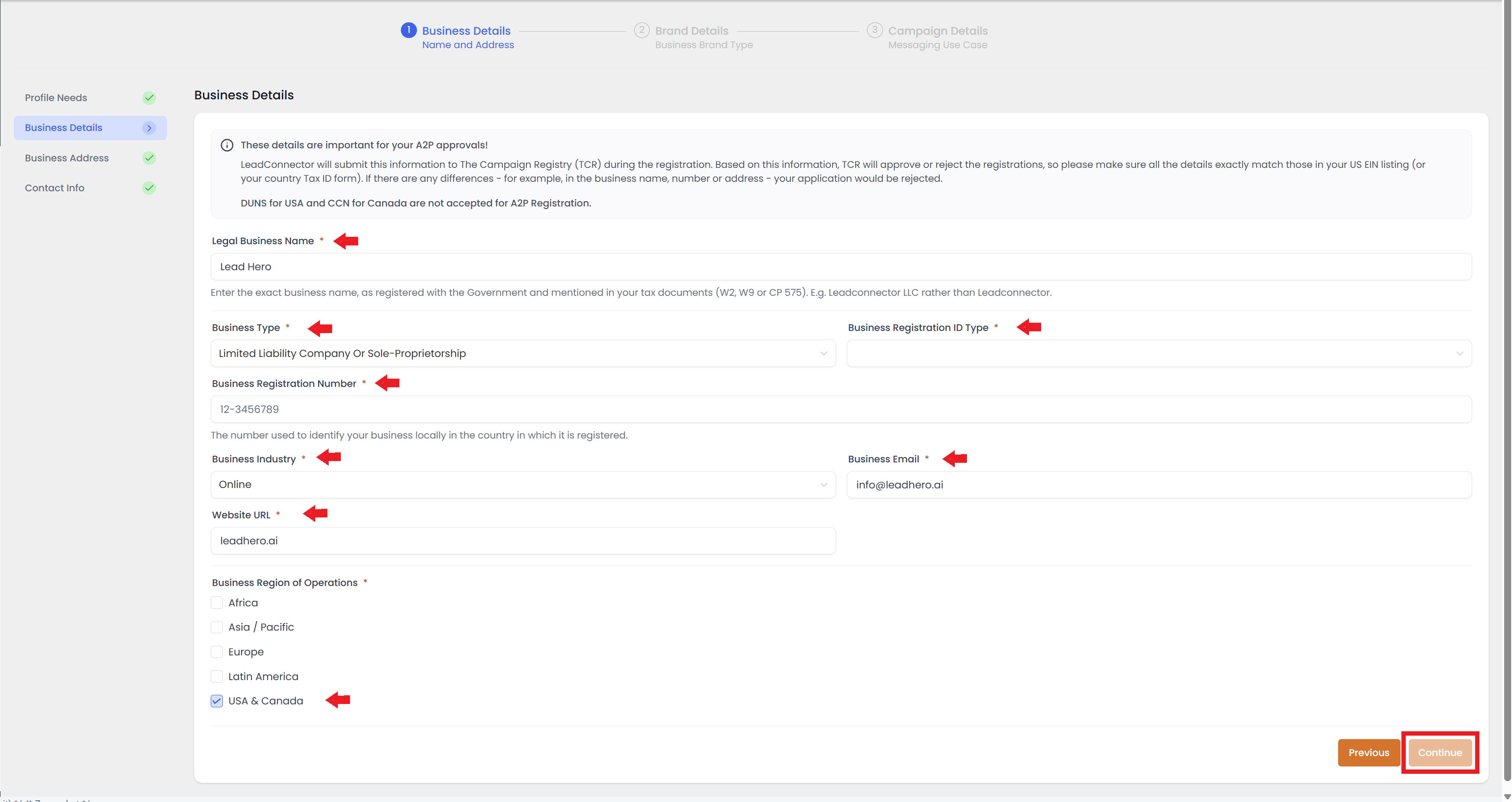The image size is (1512, 802).
Task: Uncheck the USA & Canada checkbox
Action: point(217,701)
